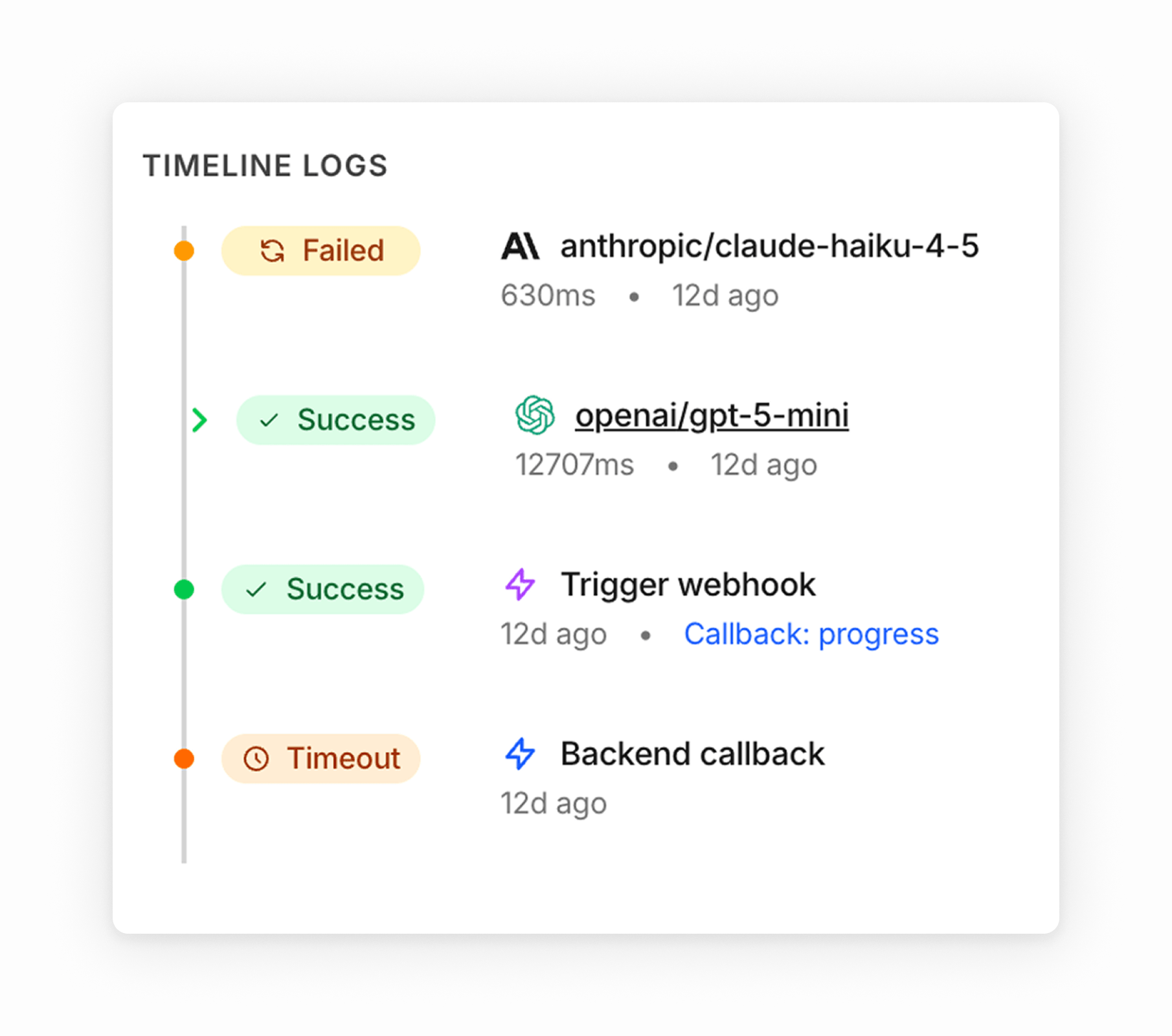Click the retry icon in Failed badge

273,251
